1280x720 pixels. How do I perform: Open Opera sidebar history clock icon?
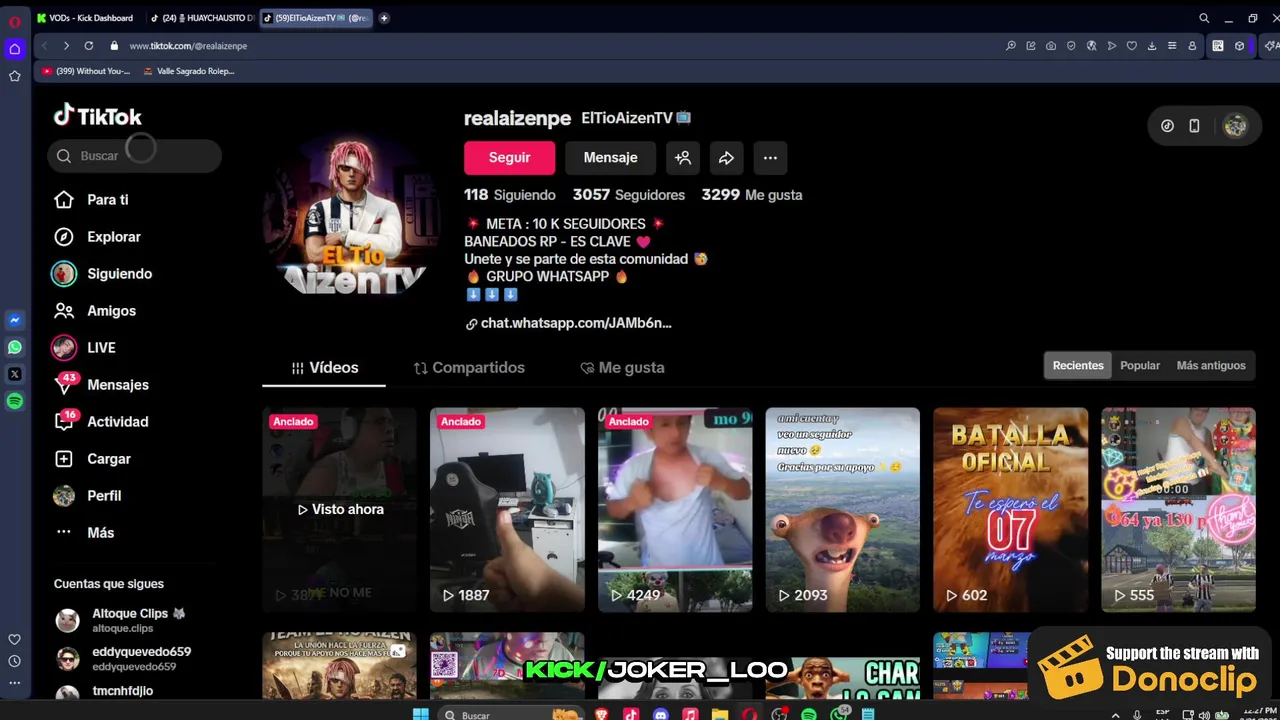coord(14,661)
